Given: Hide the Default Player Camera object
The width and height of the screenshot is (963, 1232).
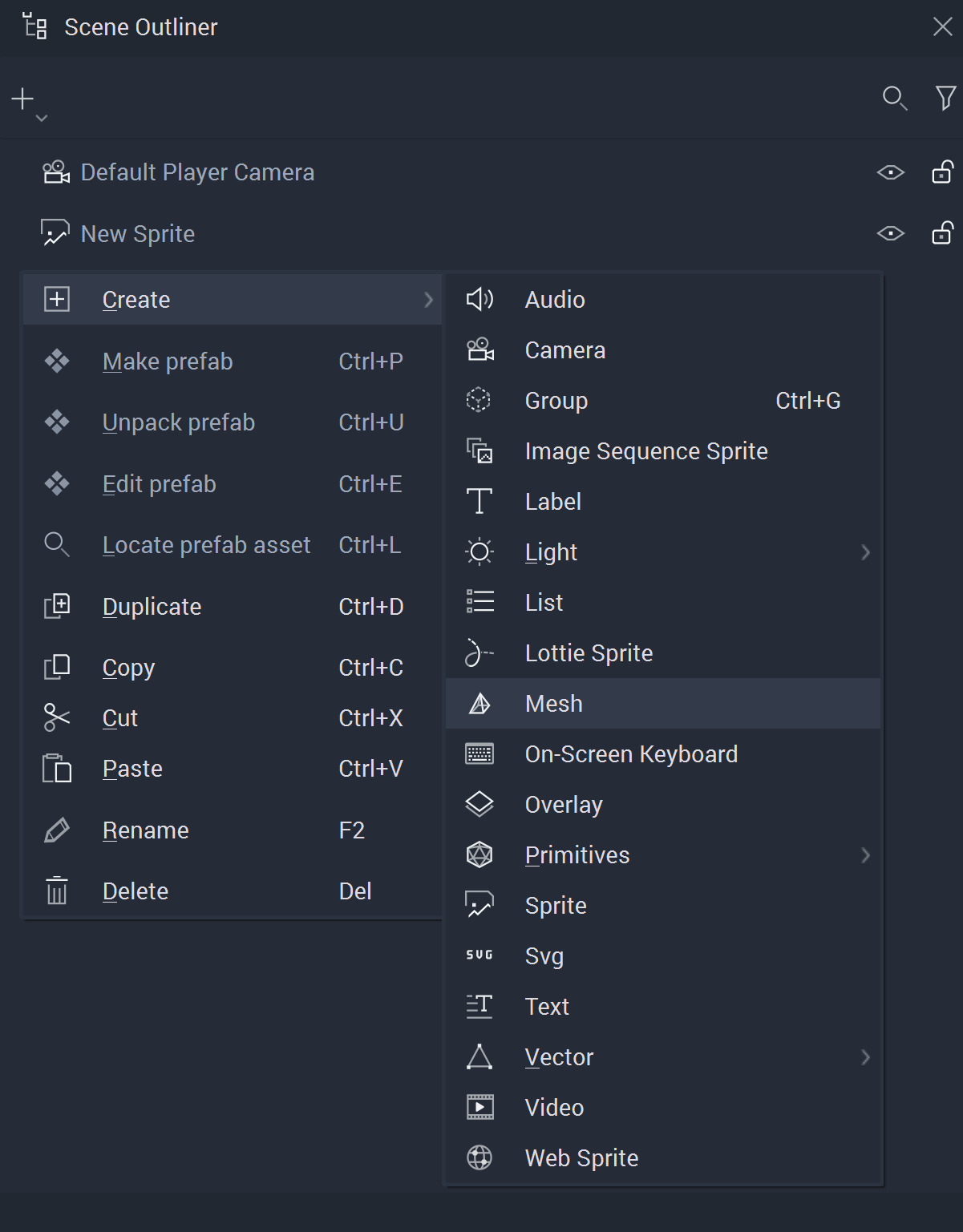Looking at the screenshot, I should (x=890, y=172).
